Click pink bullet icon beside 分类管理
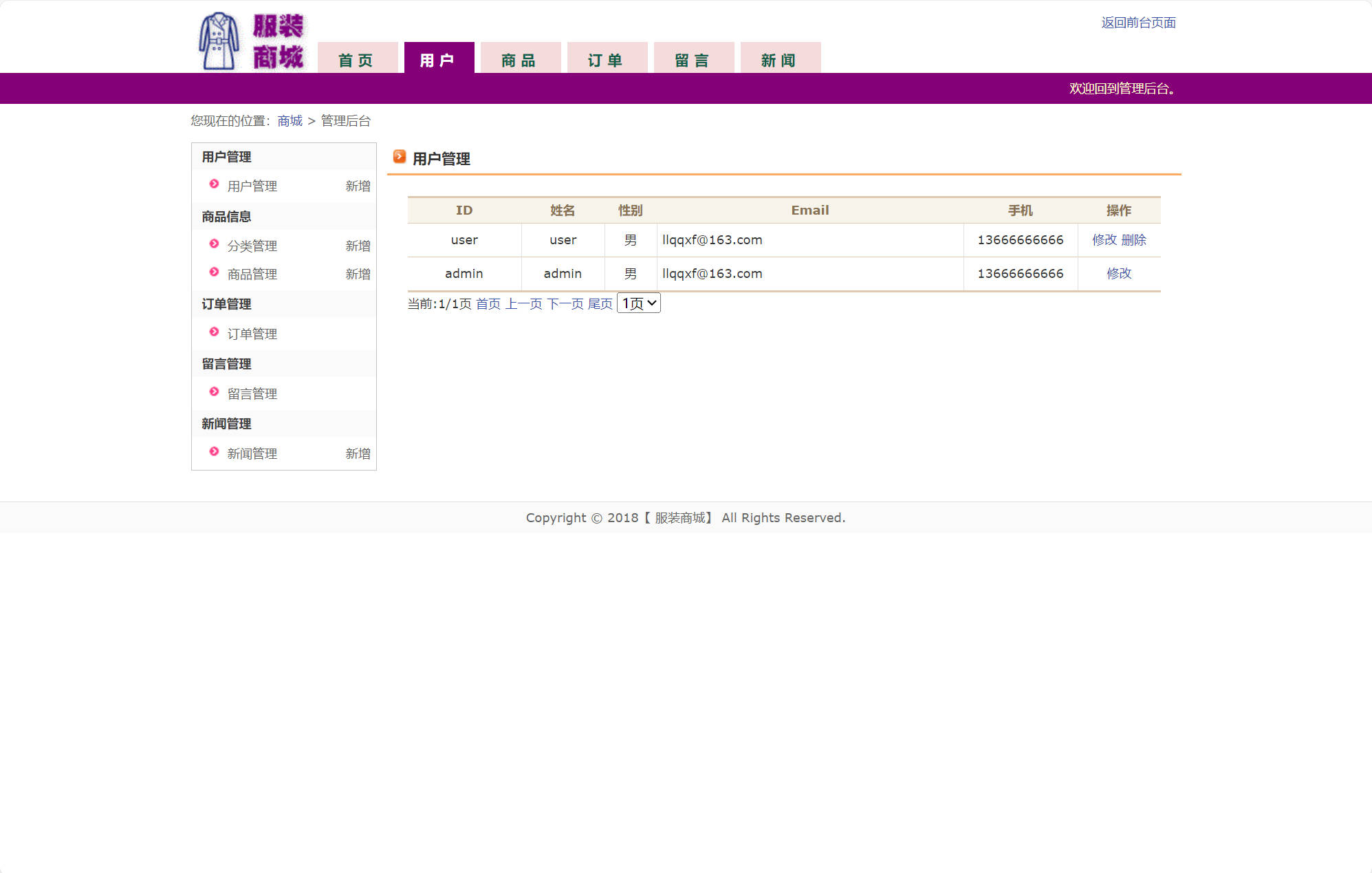 point(214,244)
